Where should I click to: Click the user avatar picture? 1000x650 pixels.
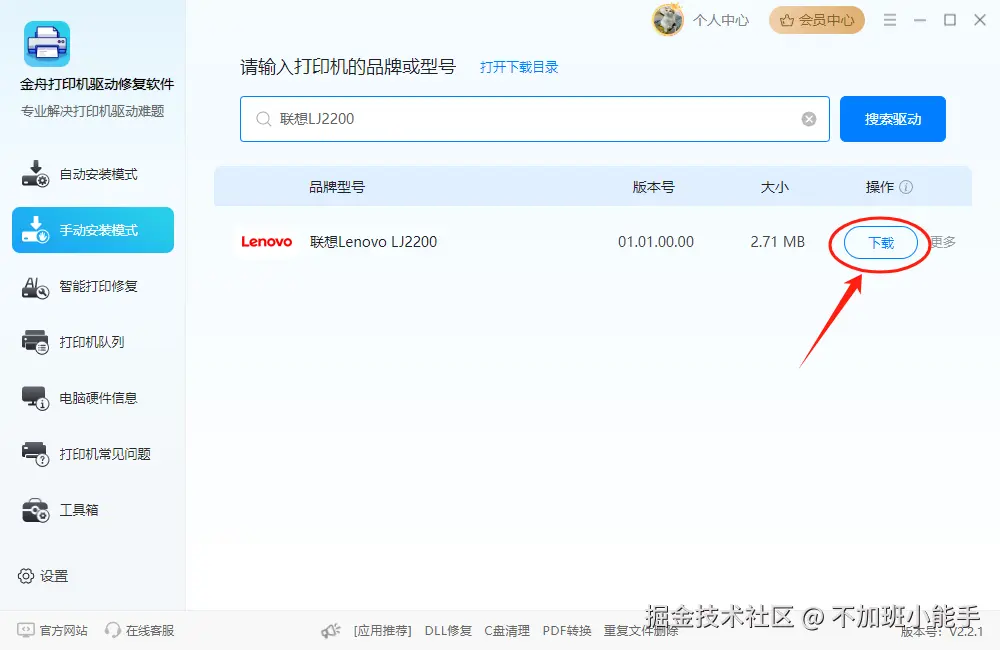click(x=667, y=20)
